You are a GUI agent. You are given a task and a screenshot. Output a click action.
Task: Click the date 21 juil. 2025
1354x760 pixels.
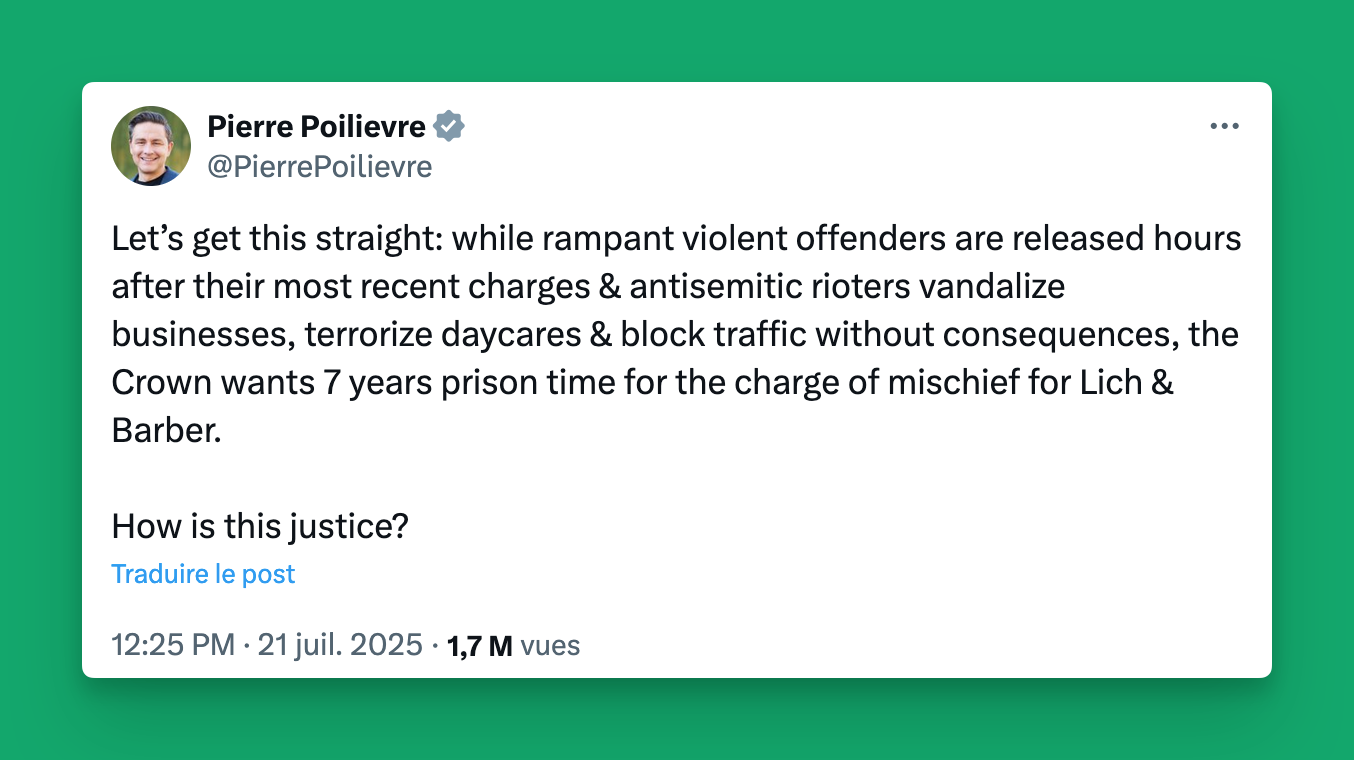point(340,645)
